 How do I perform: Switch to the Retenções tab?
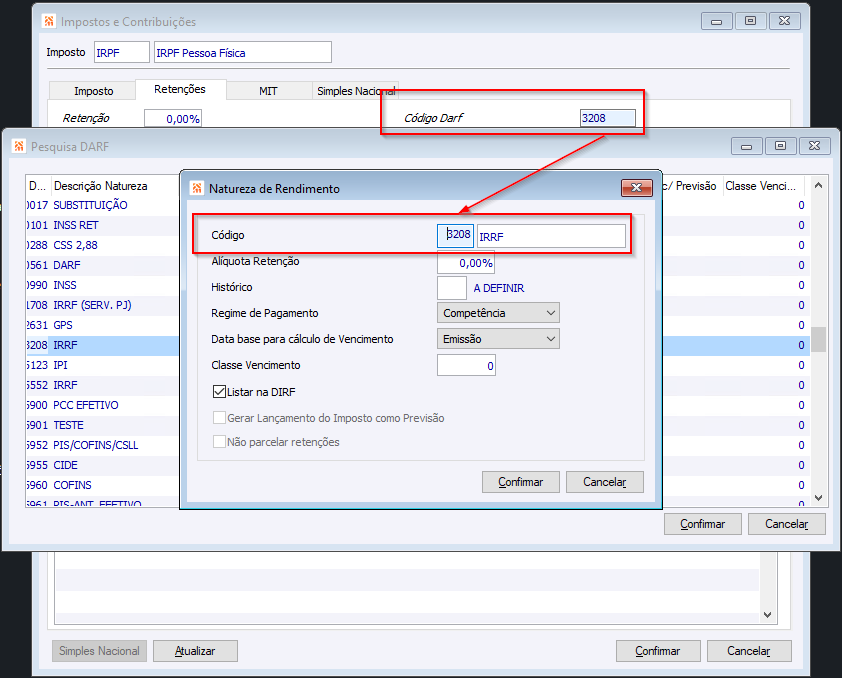[x=180, y=89]
